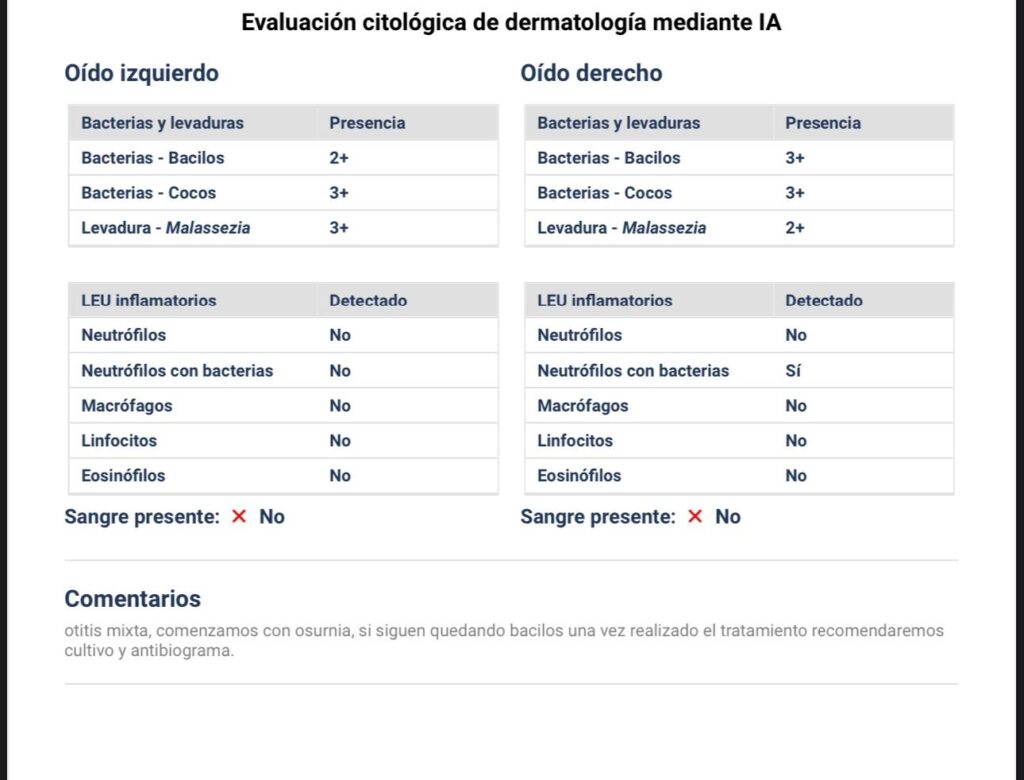Select left ear Eosinófilos row label
This screenshot has height=780, width=1024.
tap(123, 476)
